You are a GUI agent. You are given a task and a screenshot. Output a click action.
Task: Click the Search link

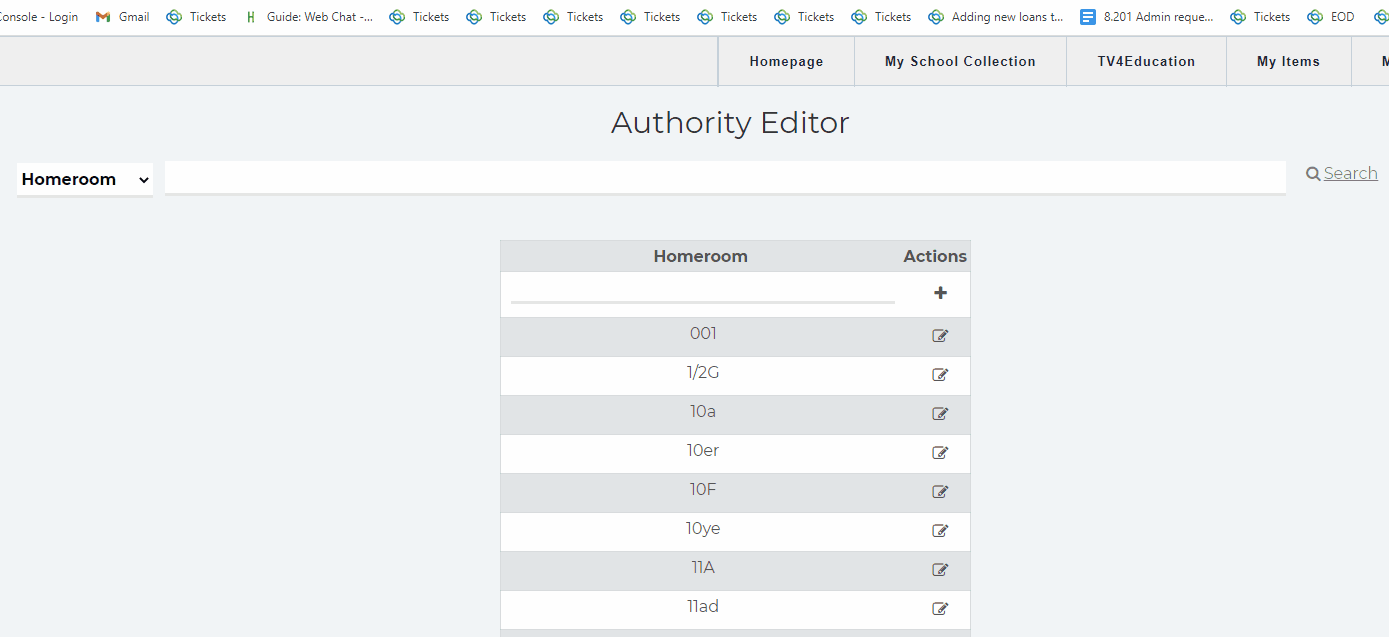(x=1342, y=174)
